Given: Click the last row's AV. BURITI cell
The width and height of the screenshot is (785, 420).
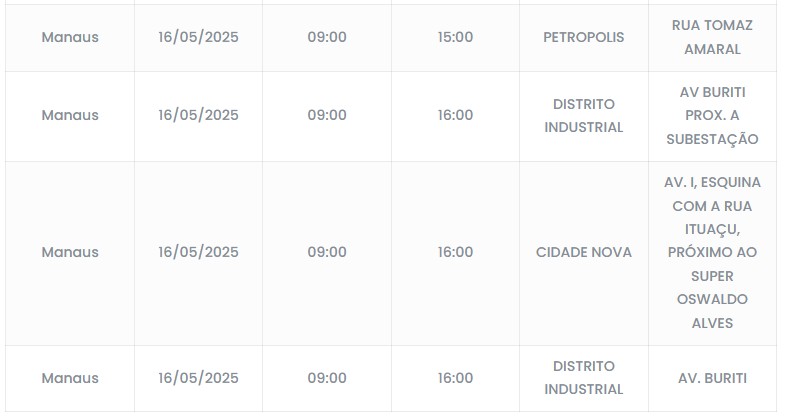Looking at the screenshot, I should [x=712, y=378].
